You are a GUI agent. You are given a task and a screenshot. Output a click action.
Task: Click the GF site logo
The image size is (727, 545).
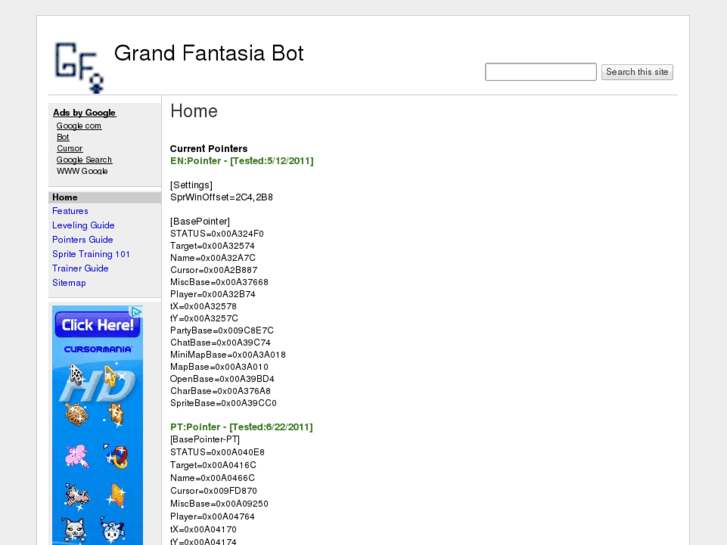[x=79, y=68]
